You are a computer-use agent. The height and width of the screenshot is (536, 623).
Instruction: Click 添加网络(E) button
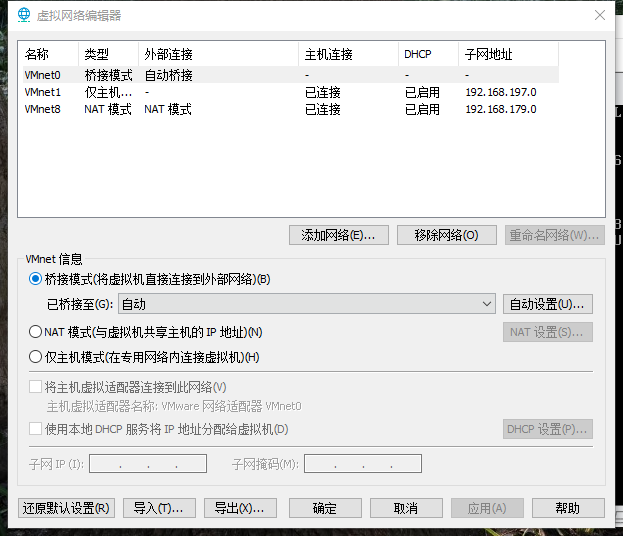(x=339, y=235)
